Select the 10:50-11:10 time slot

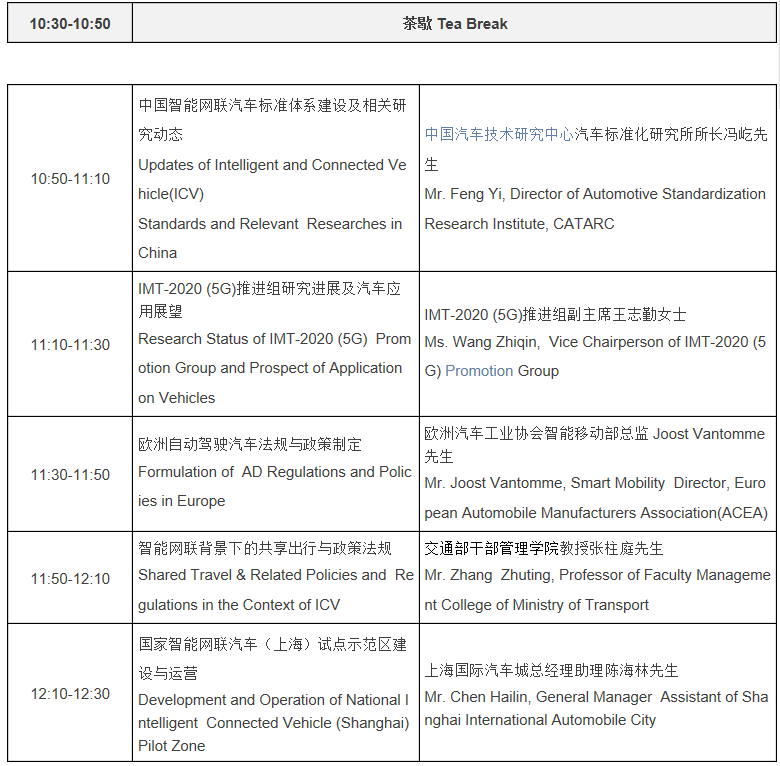70,179
